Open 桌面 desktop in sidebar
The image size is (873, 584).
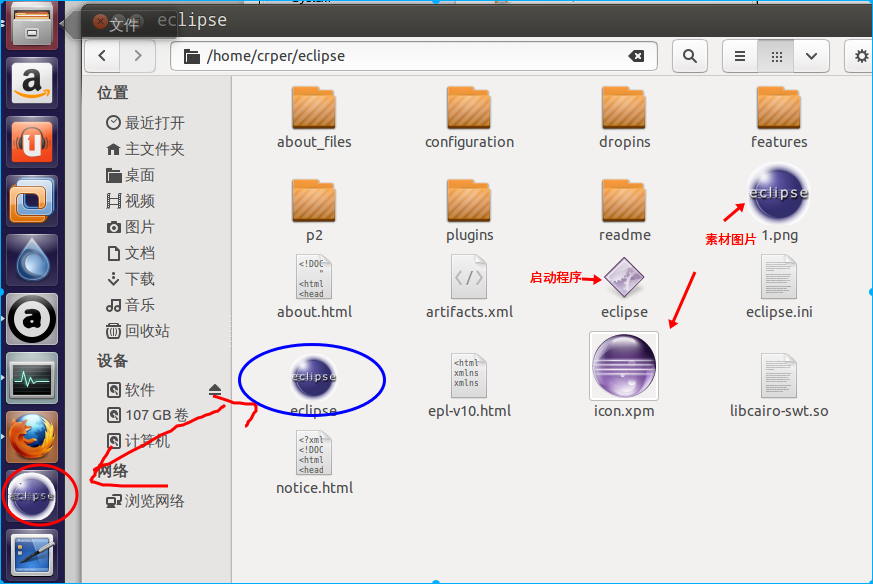131,175
